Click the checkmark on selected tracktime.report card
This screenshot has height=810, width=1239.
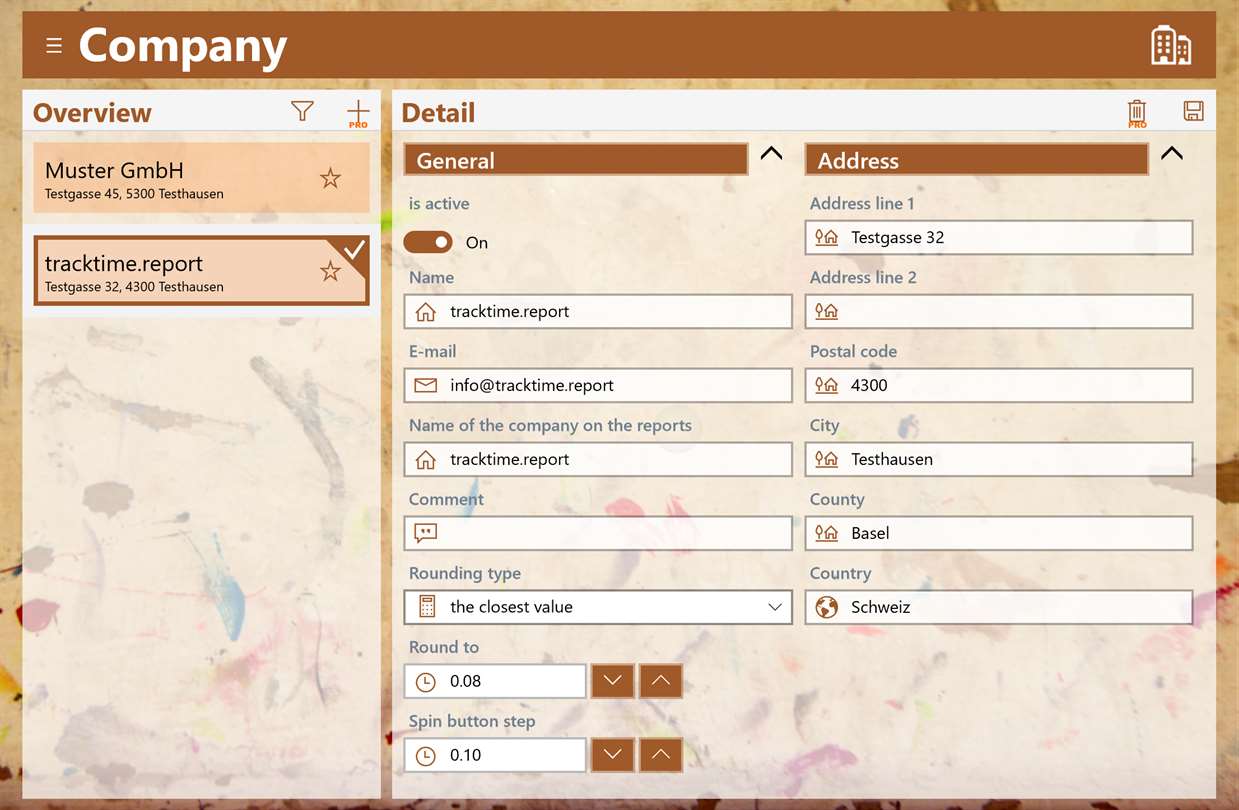355,249
